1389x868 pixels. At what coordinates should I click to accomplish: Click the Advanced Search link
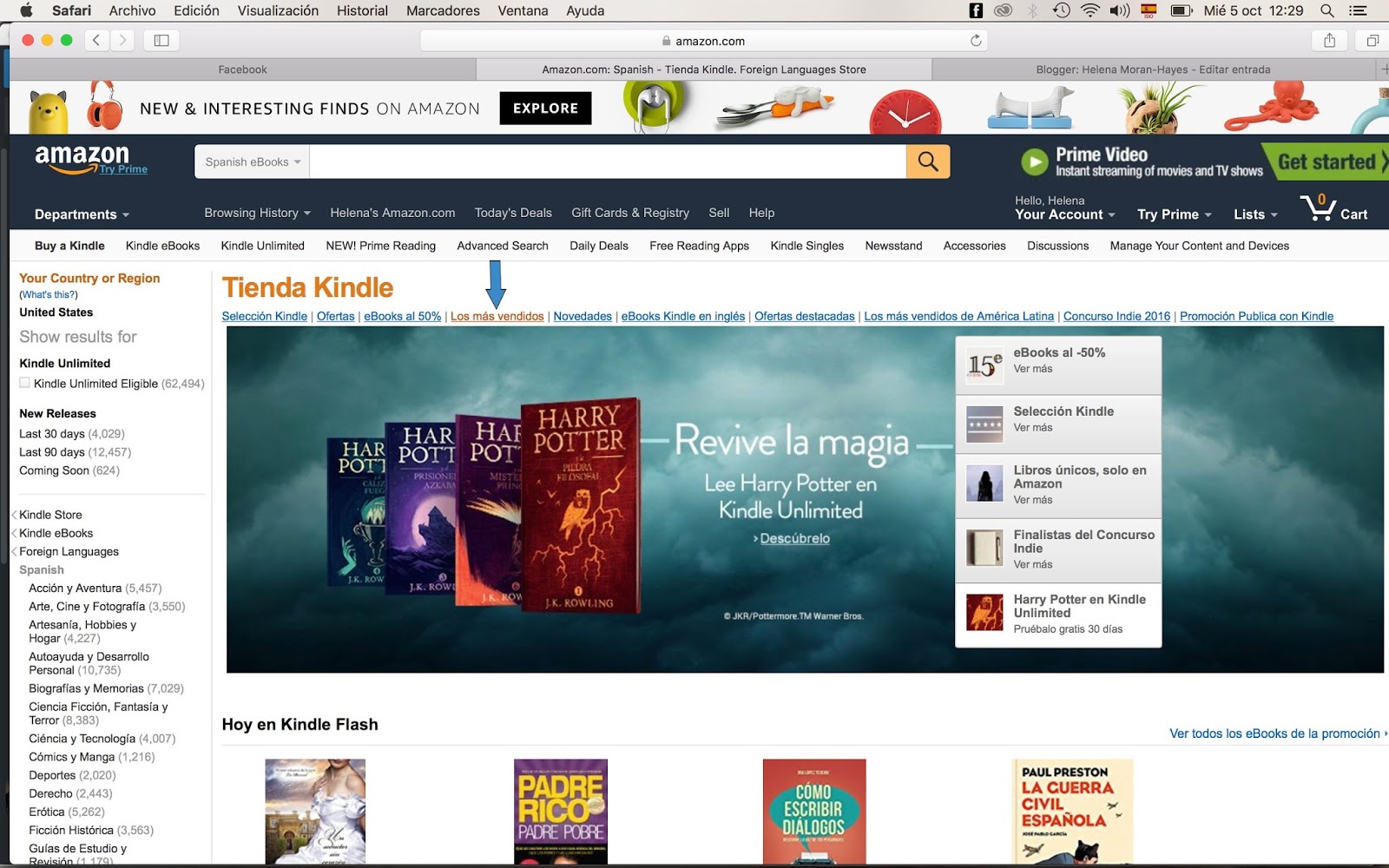tap(503, 246)
